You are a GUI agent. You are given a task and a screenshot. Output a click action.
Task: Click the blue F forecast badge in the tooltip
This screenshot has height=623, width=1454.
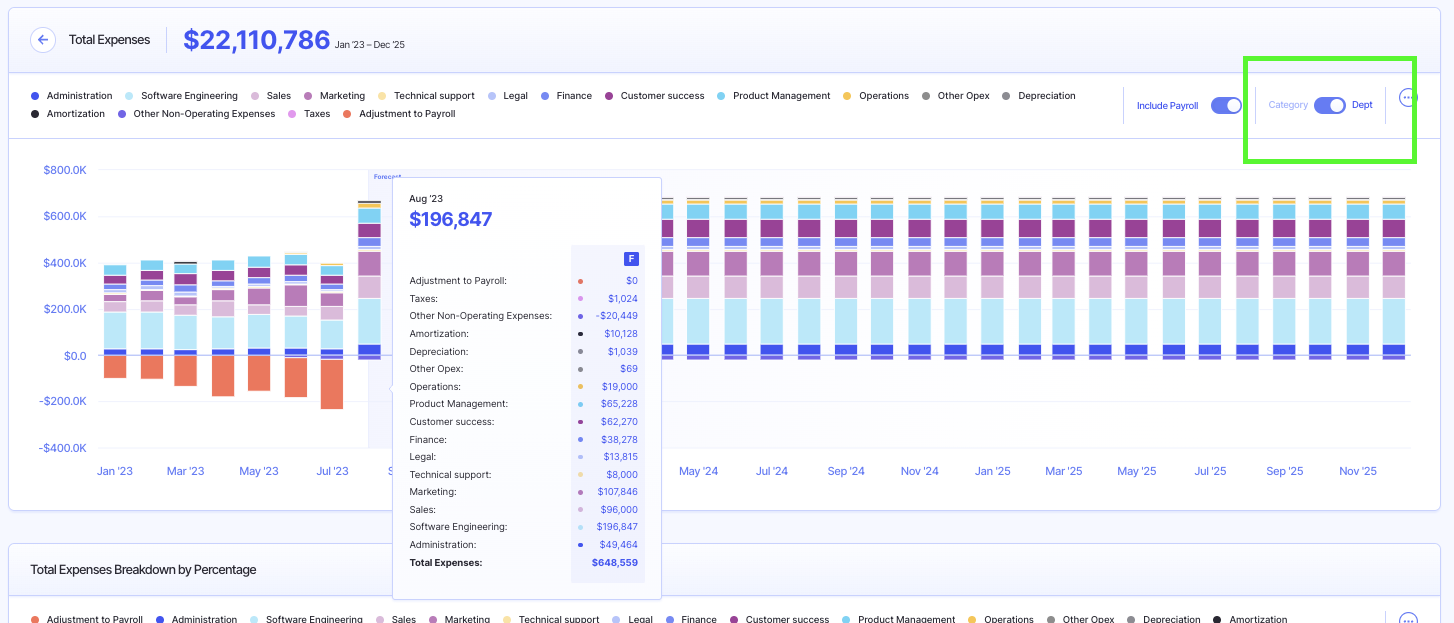(x=631, y=259)
